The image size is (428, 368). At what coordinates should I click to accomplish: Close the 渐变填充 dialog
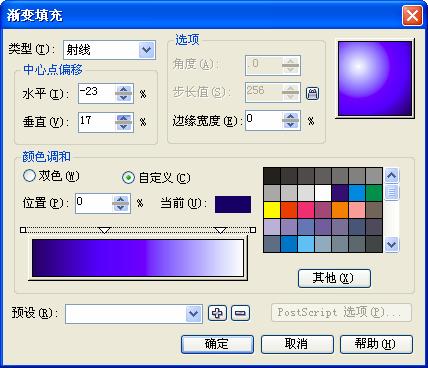click(x=412, y=15)
